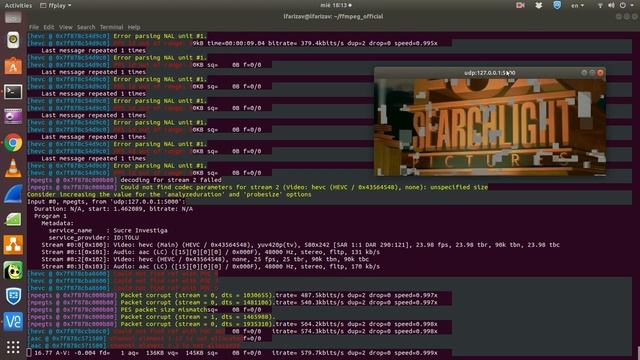Open Rhythmbox from the dock

coord(13,40)
